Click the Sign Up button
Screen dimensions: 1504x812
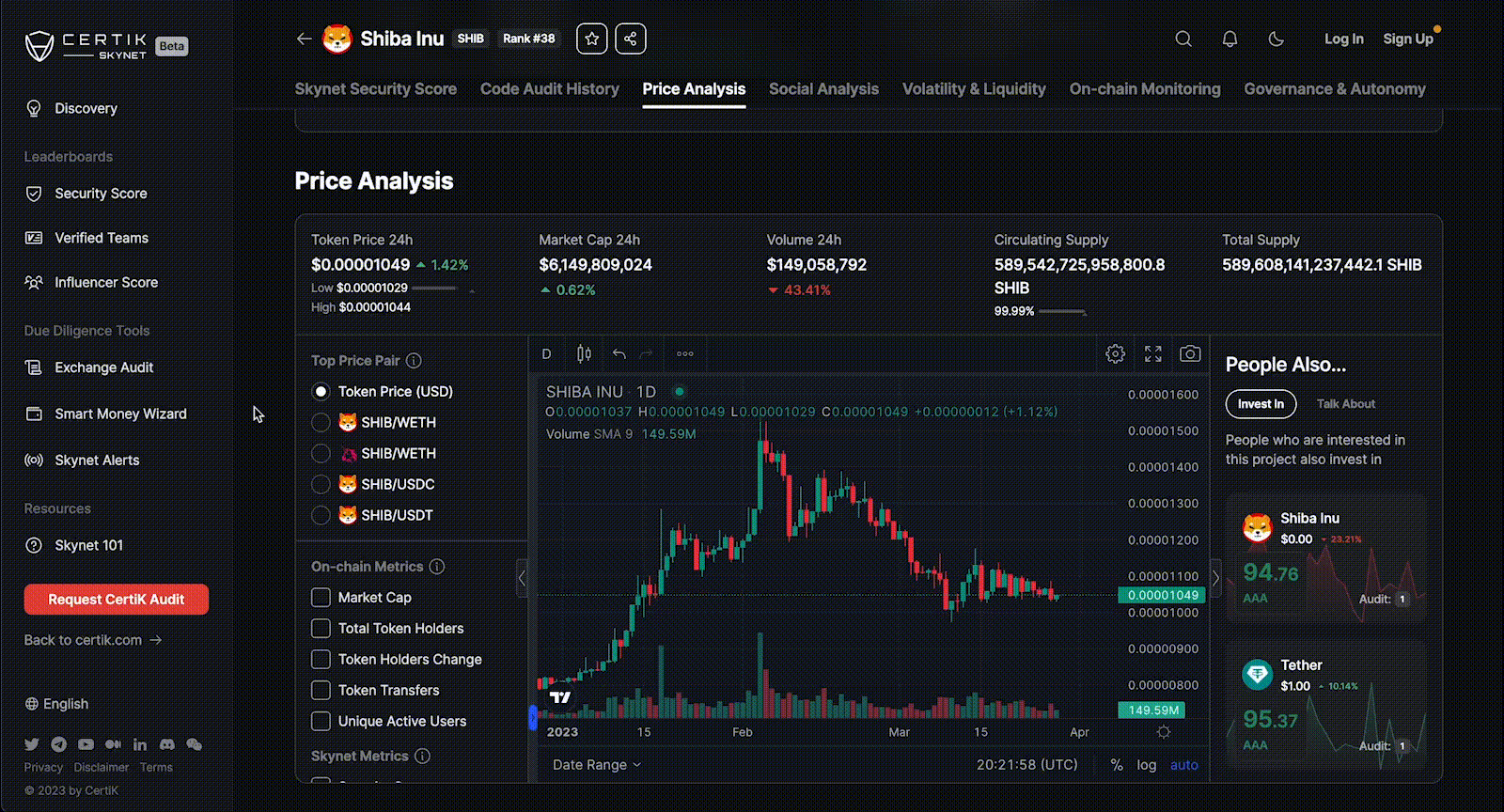tap(1407, 39)
